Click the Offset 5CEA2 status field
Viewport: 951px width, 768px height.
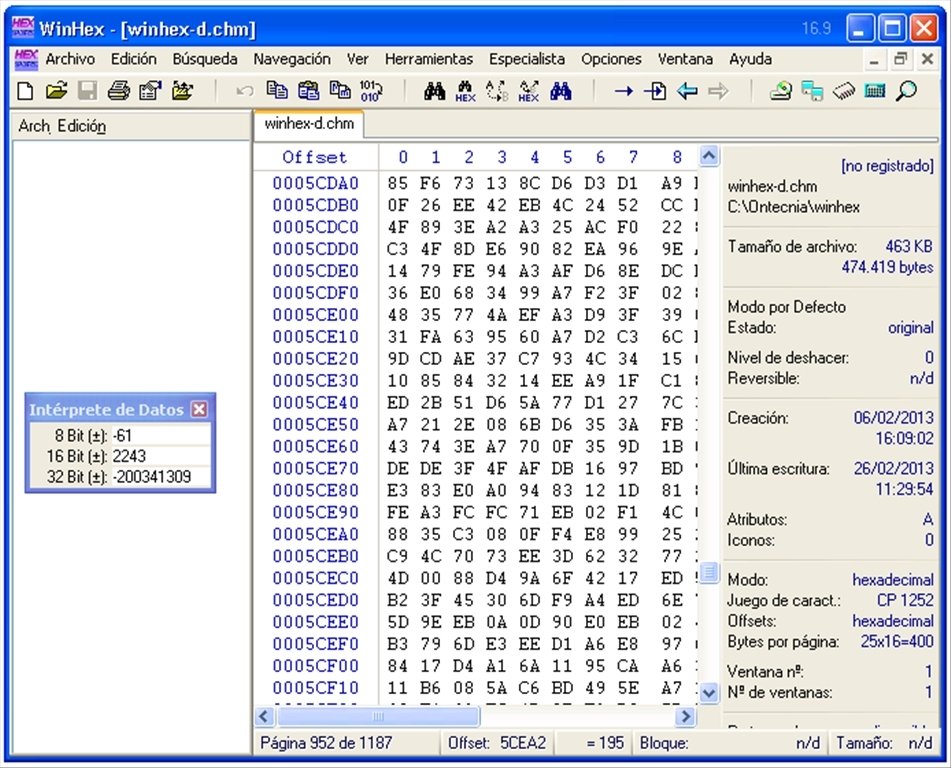click(497, 743)
